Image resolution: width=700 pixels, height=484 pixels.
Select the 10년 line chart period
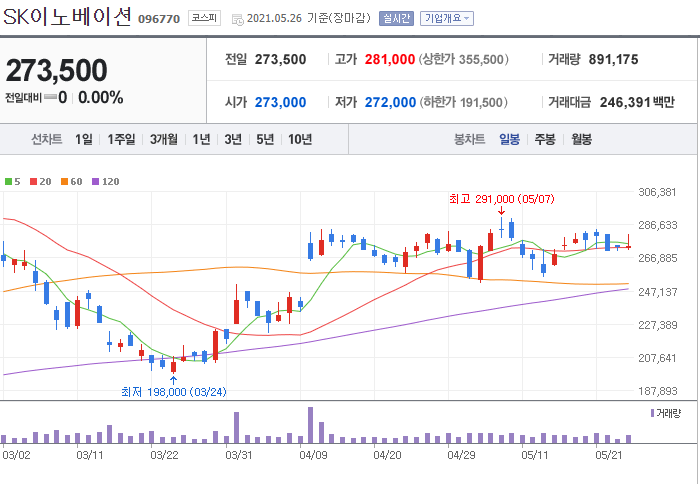coord(300,139)
